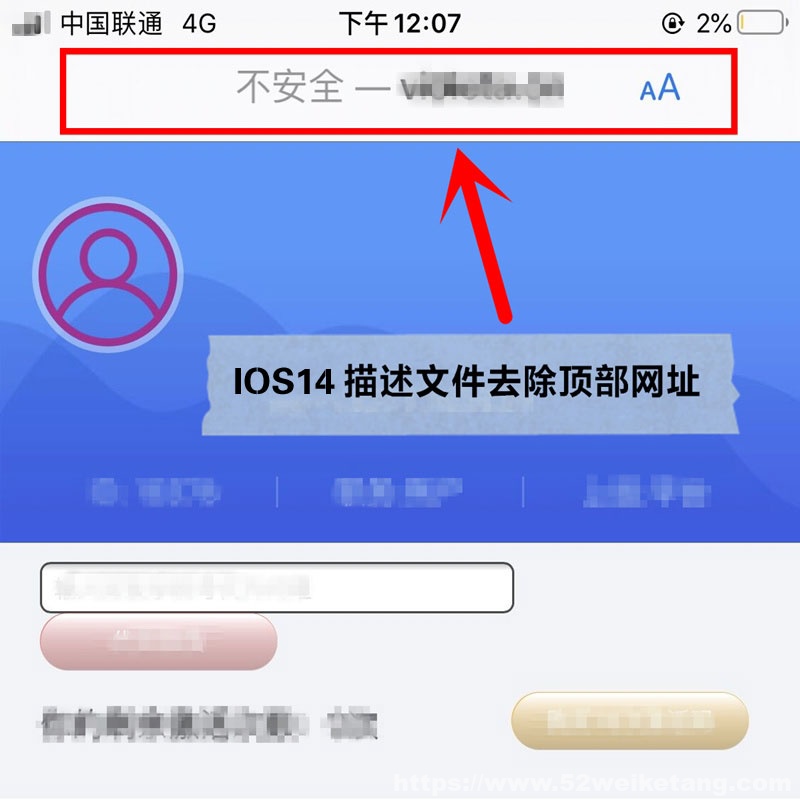
Task: Tap the purple user avatar icon
Action: (x=108, y=274)
